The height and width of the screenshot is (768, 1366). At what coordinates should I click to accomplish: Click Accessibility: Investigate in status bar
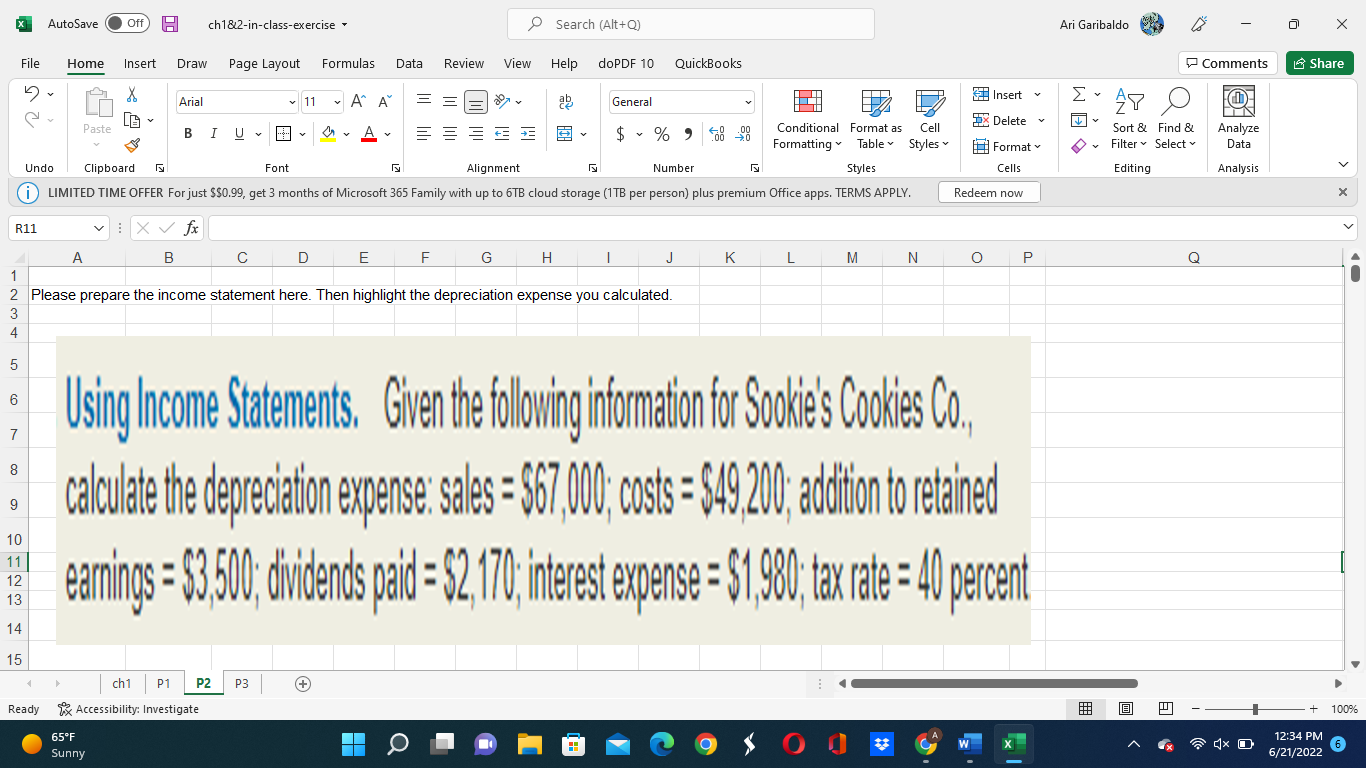click(128, 709)
